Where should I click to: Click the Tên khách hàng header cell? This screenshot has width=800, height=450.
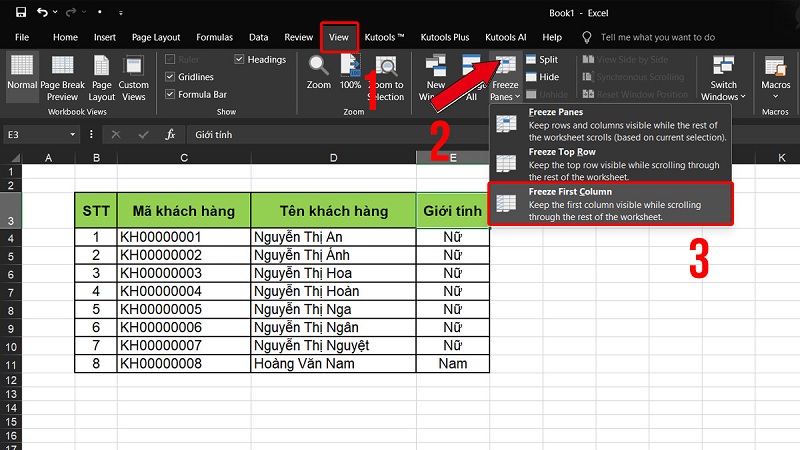[x=333, y=211]
